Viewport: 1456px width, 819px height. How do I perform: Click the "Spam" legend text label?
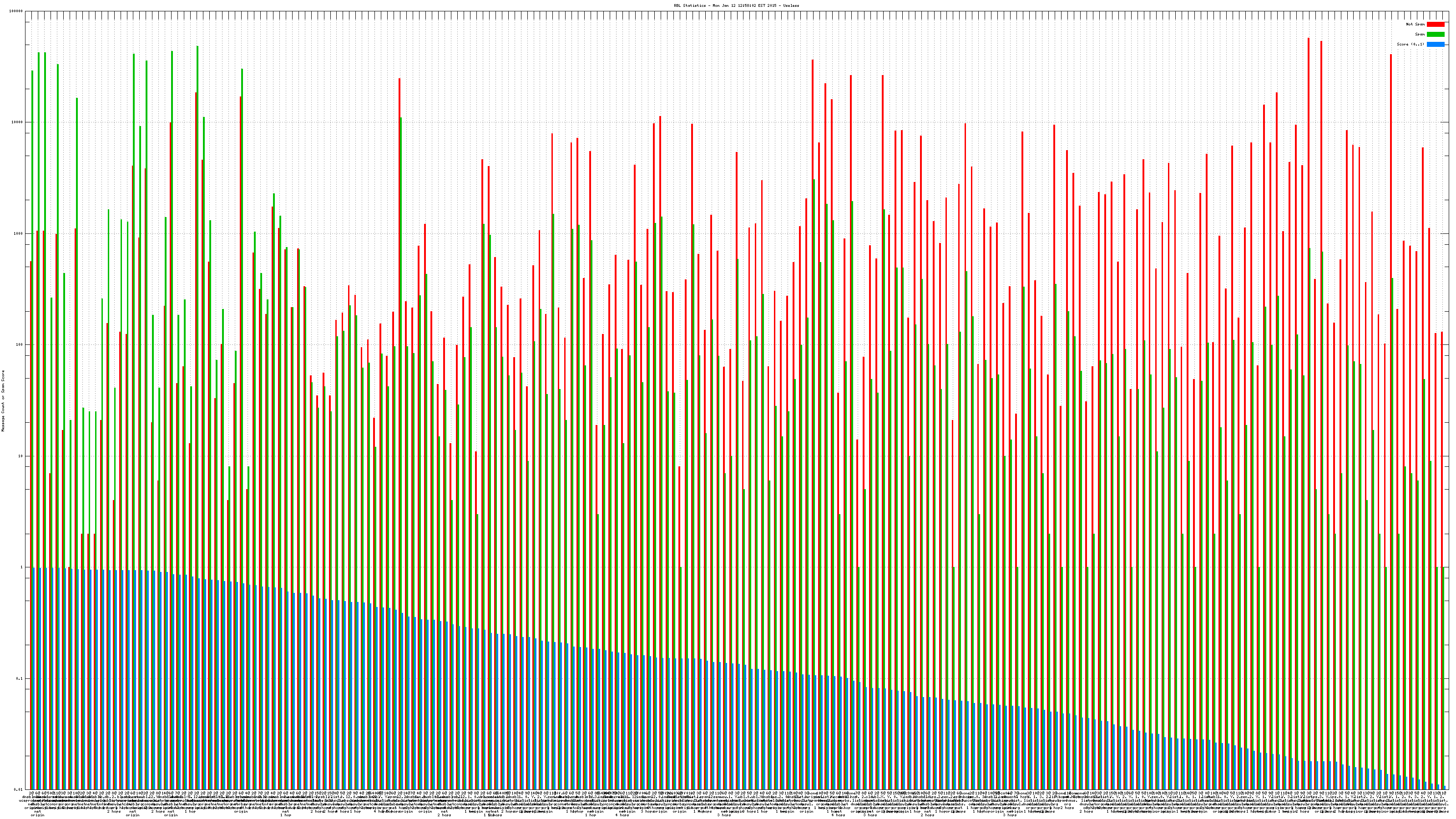click(x=1420, y=35)
